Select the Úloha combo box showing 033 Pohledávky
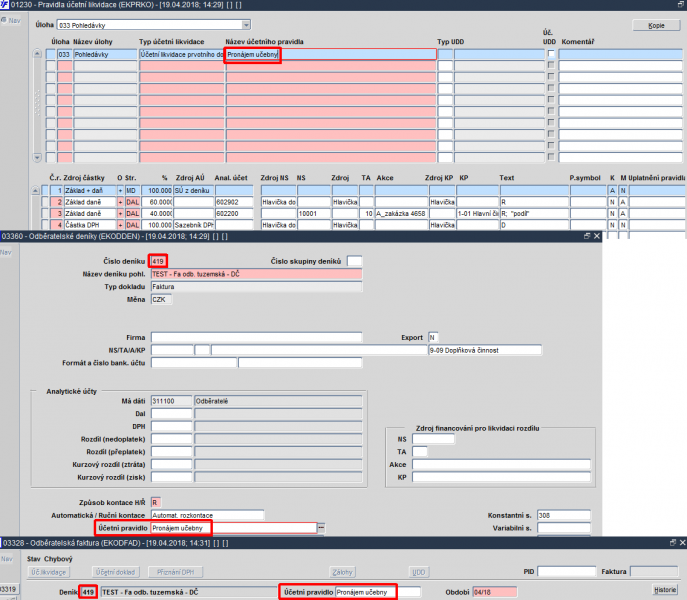Viewport: 687px width, 600px height. click(154, 25)
